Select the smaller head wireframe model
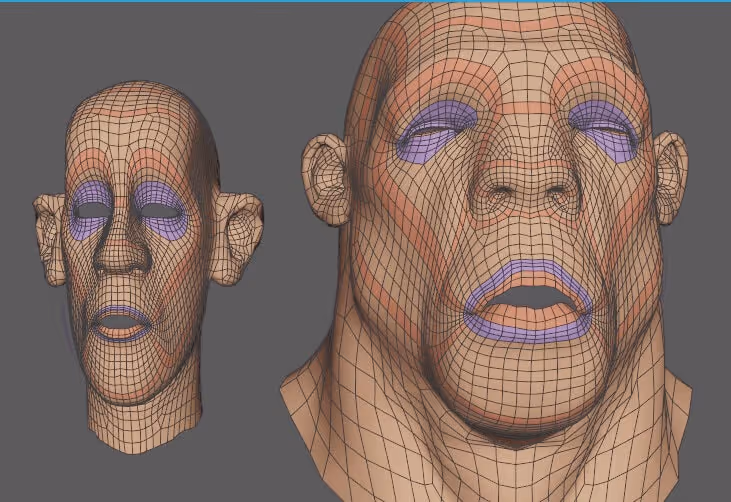This screenshot has width=731, height=502. (147, 268)
